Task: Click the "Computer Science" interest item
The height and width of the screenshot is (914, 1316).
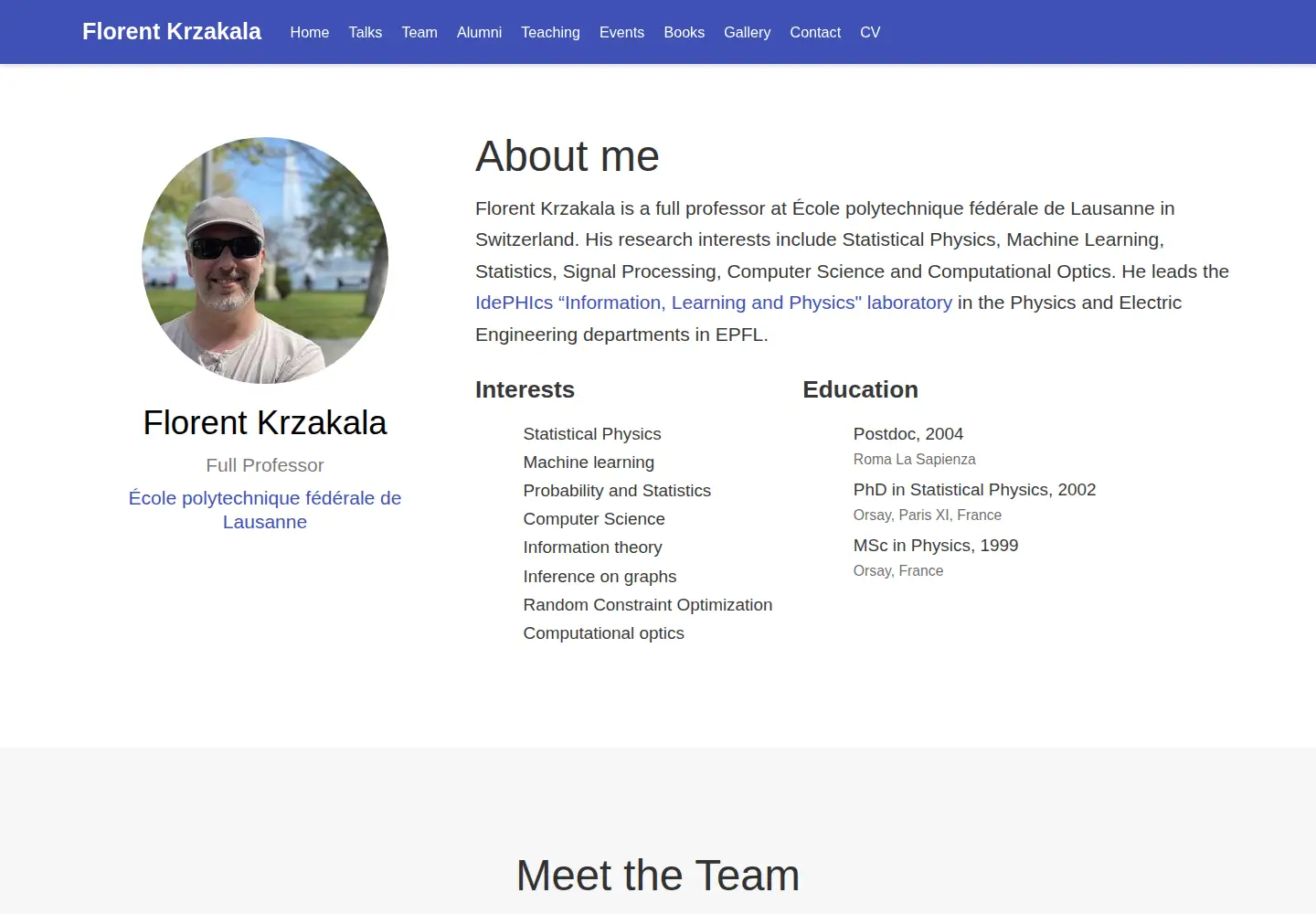Action: 594,519
